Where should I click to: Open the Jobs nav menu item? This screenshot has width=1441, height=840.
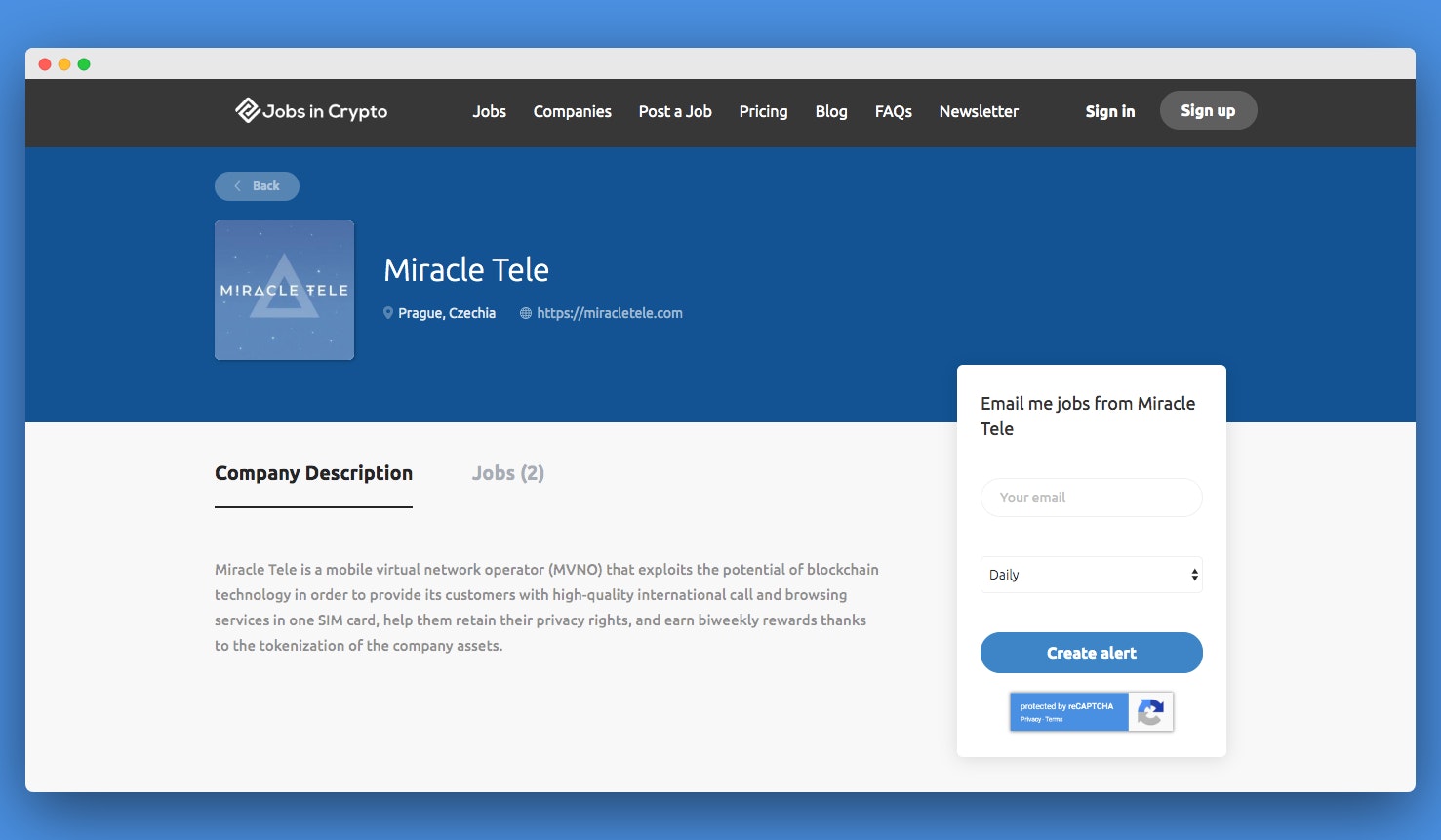[489, 111]
